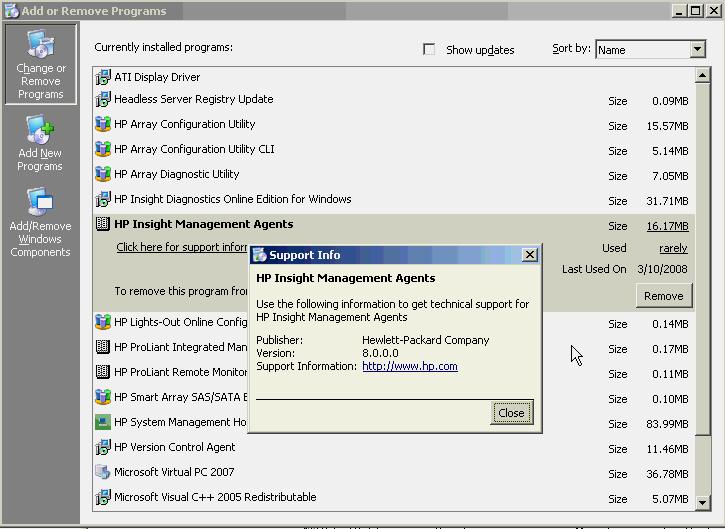Click here for support information link

(182, 247)
